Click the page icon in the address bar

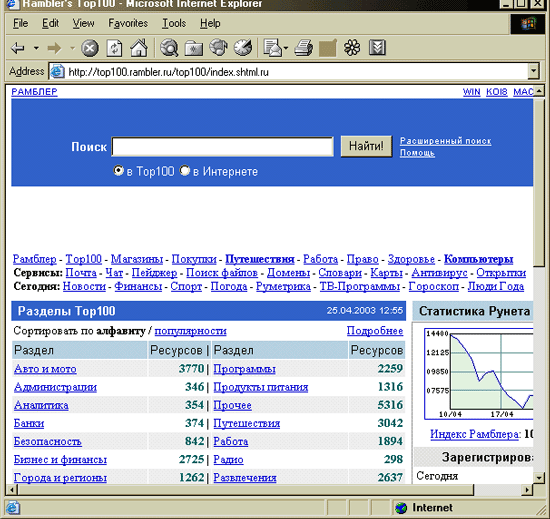(x=57, y=72)
